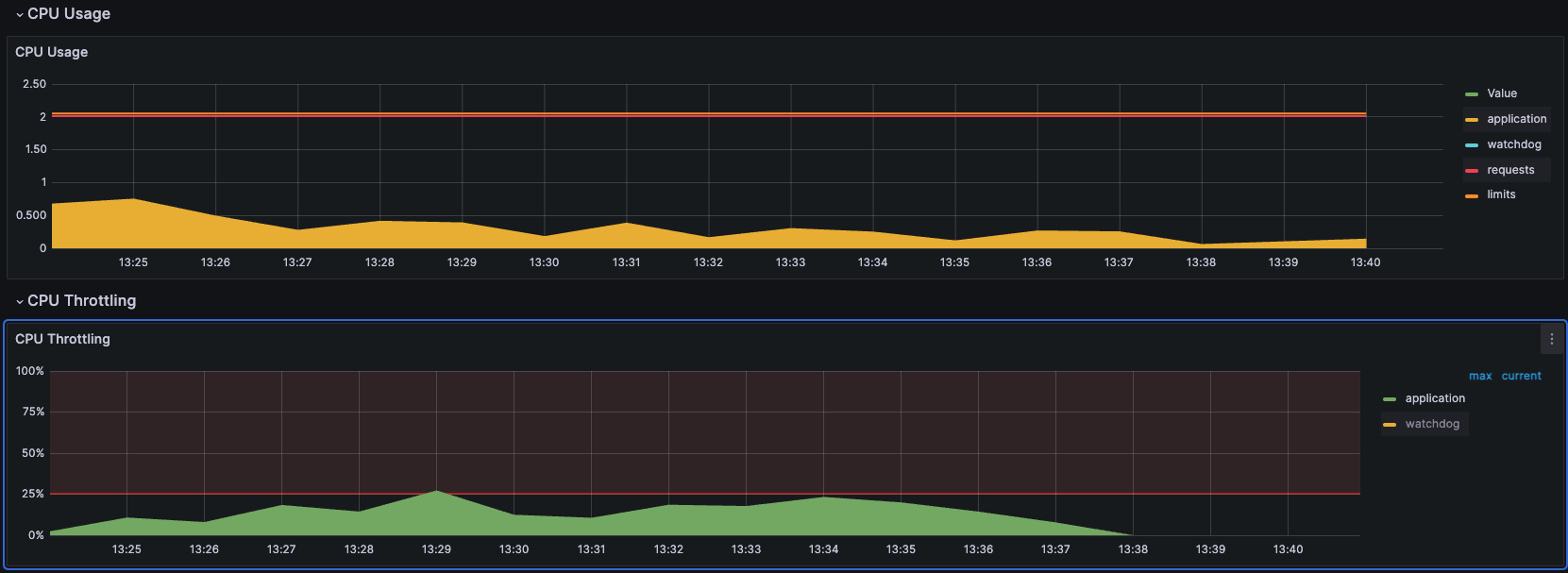Click the throttling peak at 13:29
1568x573 pixels.
(x=436, y=491)
